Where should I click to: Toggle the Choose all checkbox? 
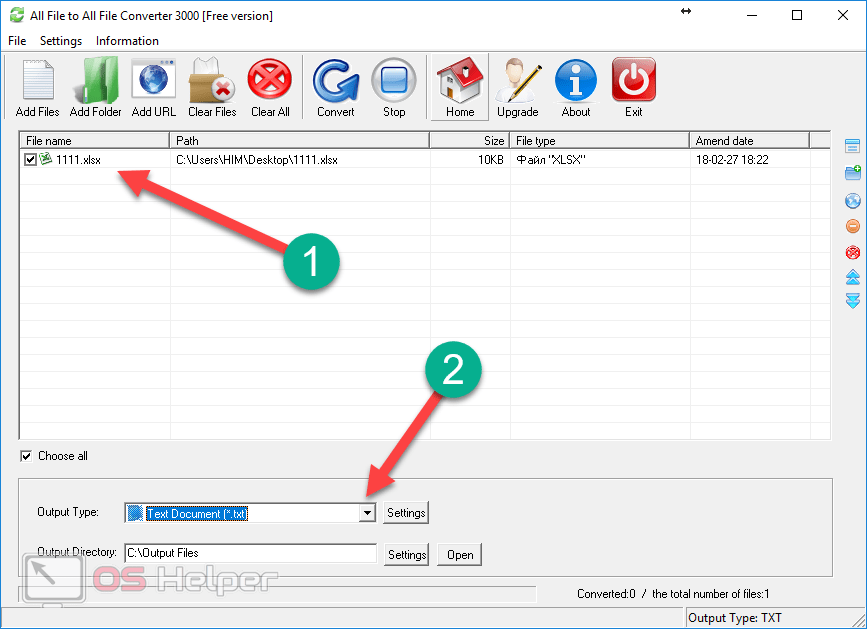(x=26, y=456)
